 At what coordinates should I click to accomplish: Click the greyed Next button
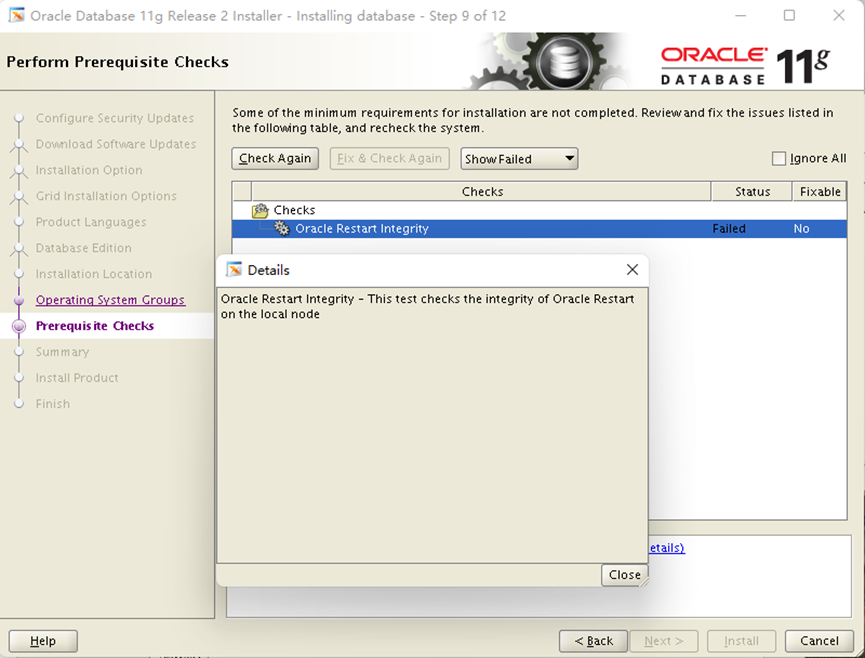[x=664, y=641]
